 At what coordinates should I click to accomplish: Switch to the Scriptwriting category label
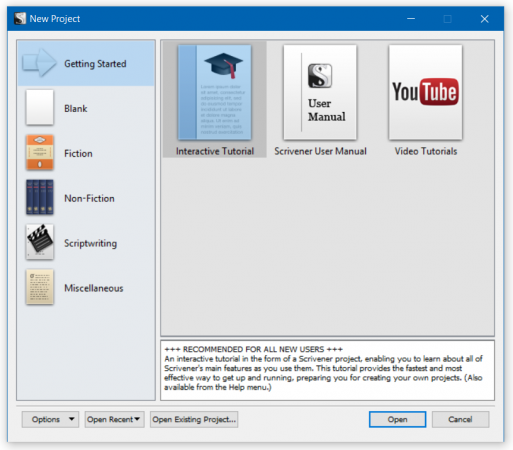pyautogui.click(x=91, y=243)
